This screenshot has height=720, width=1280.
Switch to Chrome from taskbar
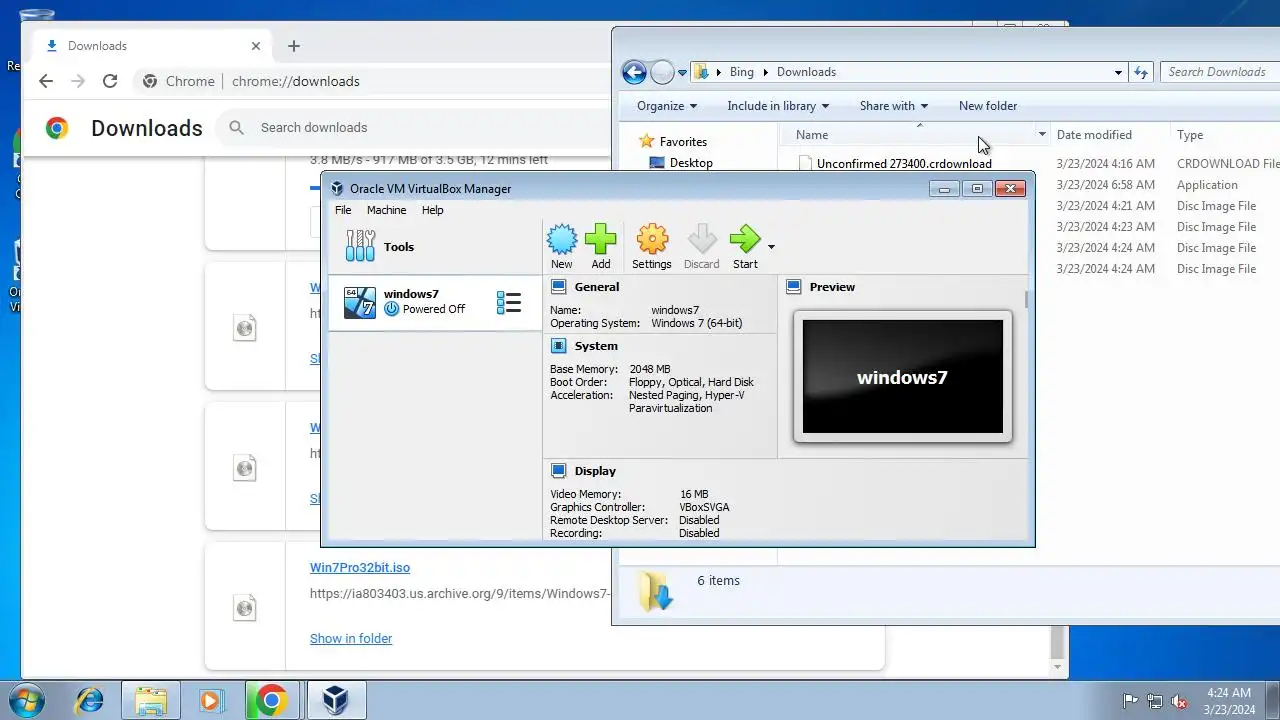[271, 700]
